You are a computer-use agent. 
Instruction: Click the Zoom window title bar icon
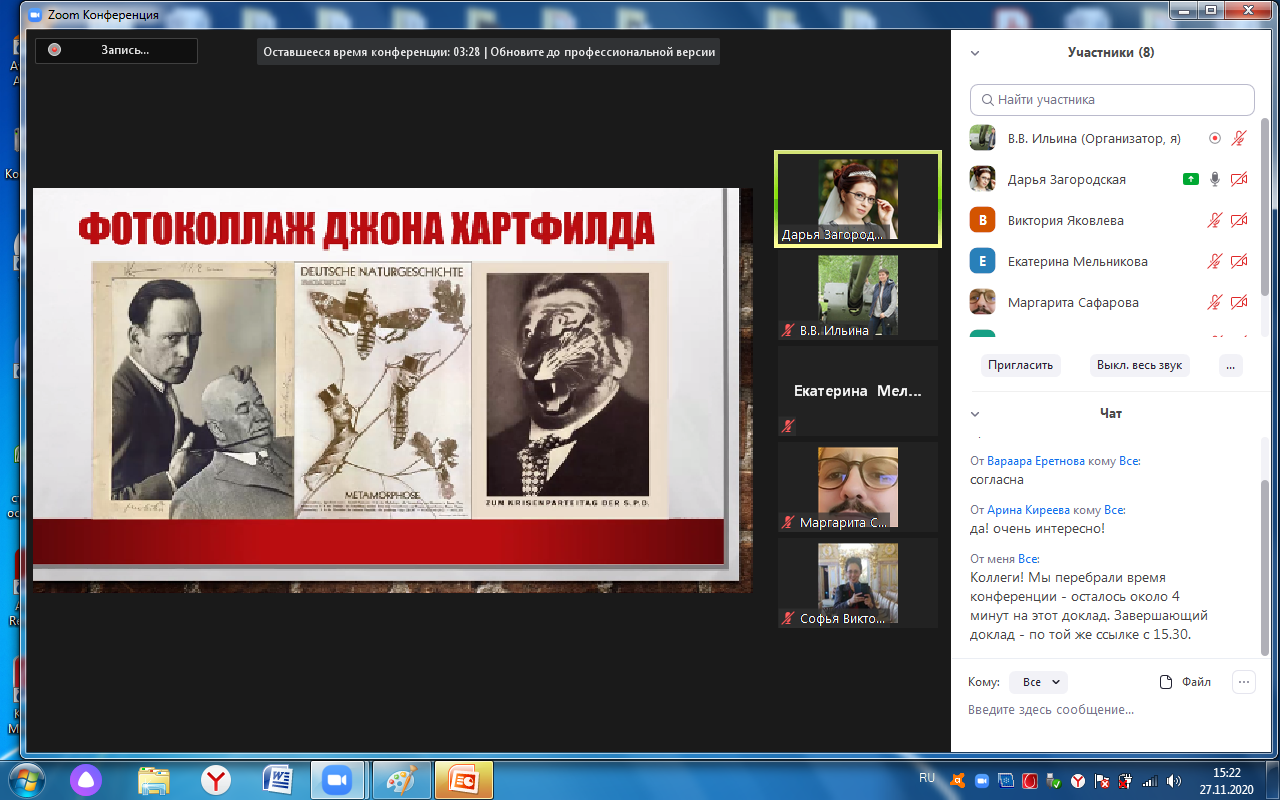pyautogui.click(x=35, y=16)
